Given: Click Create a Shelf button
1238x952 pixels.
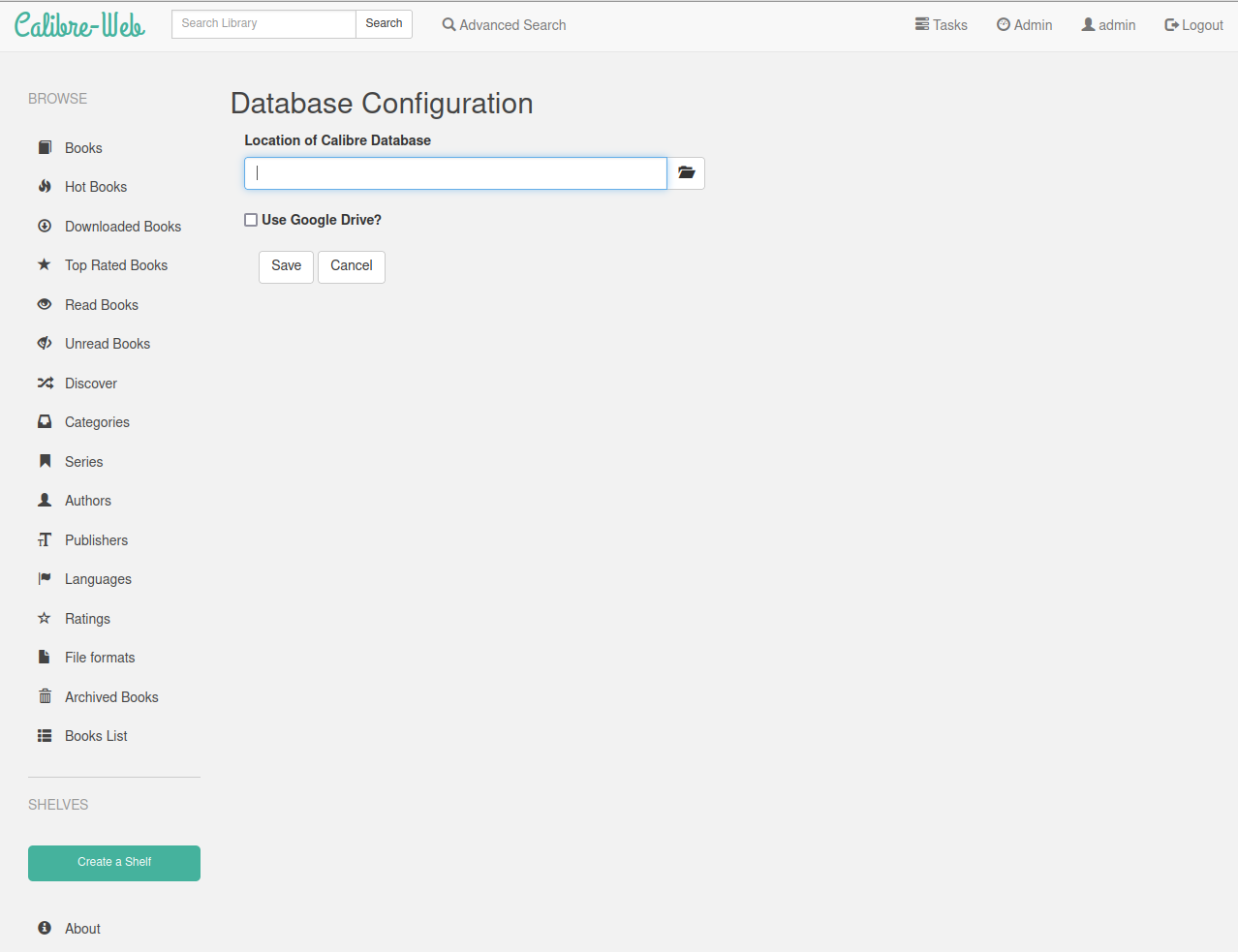Looking at the screenshot, I should 114,863.
